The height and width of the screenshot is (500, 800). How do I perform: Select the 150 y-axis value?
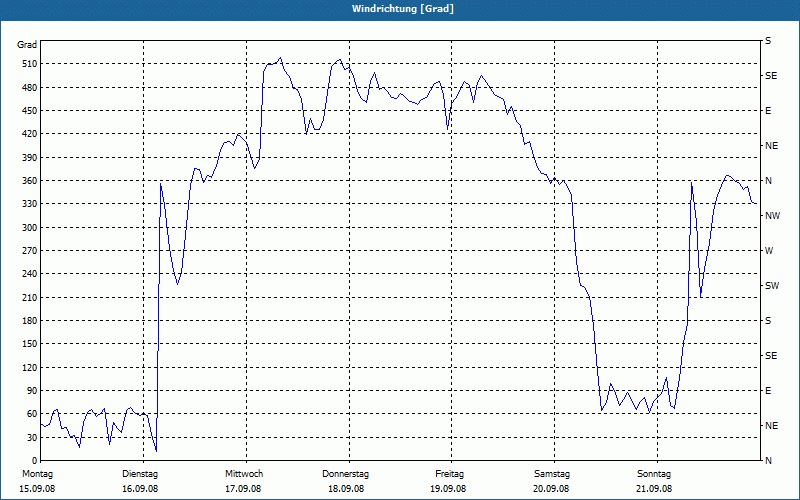click(x=30, y=344)
